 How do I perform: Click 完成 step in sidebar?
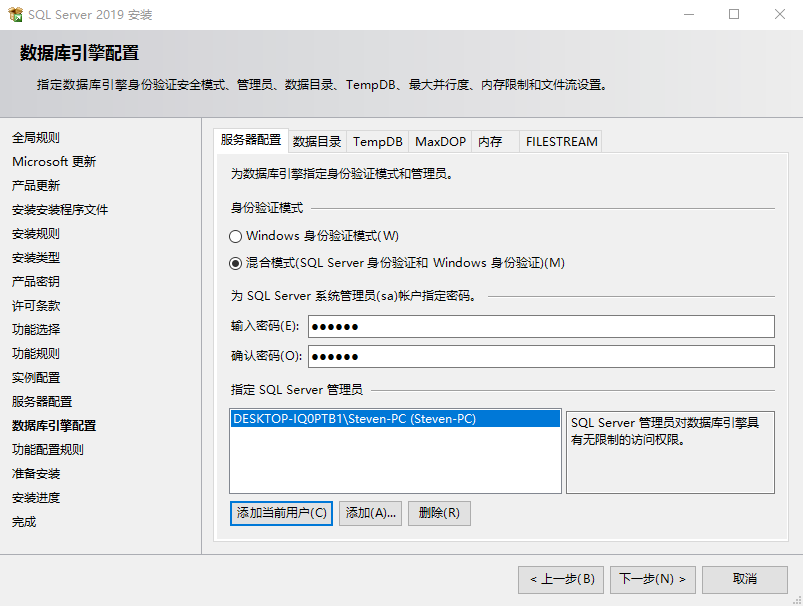pos(24,522)
